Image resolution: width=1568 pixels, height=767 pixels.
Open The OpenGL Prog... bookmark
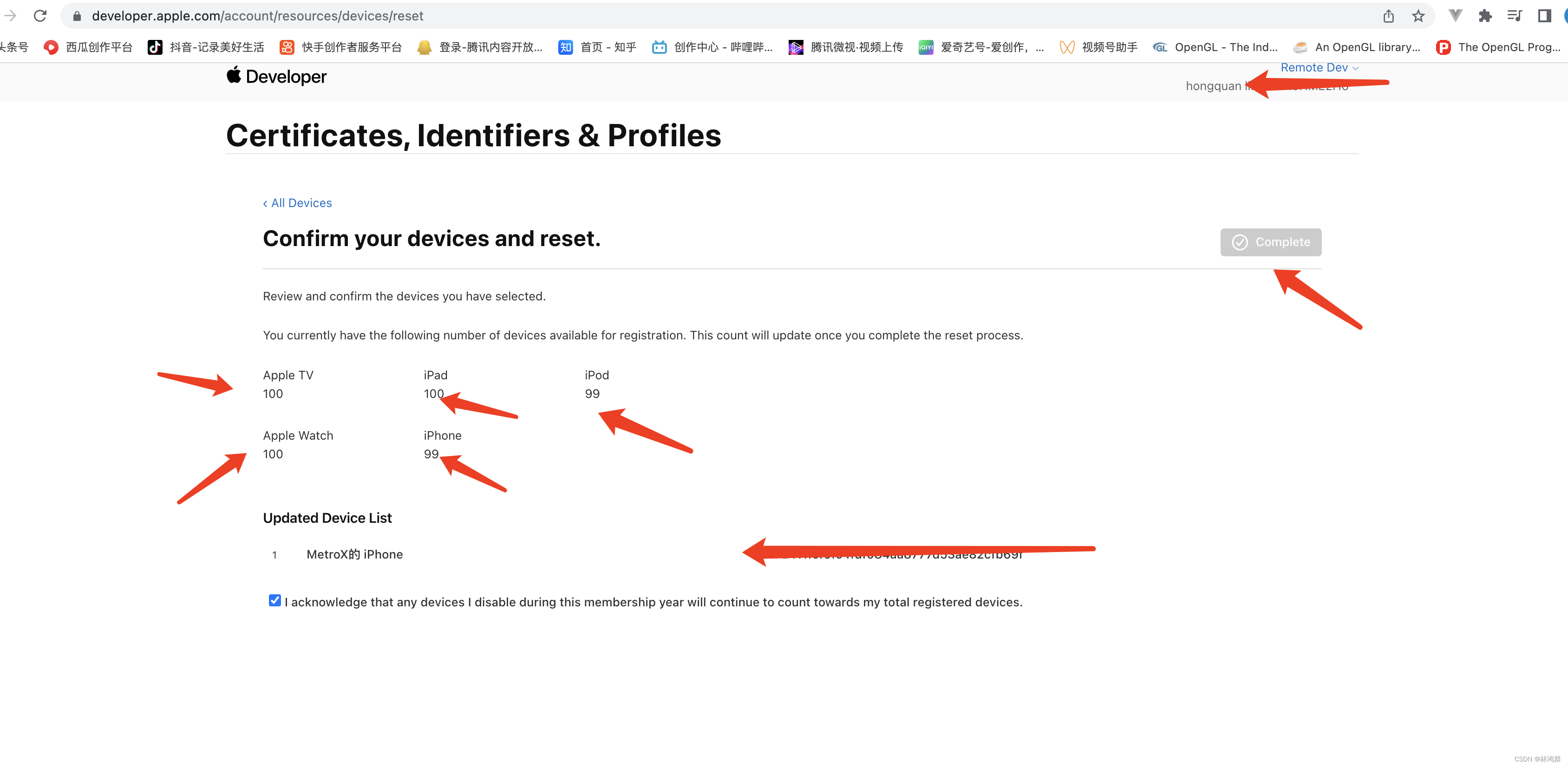point(1499,47)
